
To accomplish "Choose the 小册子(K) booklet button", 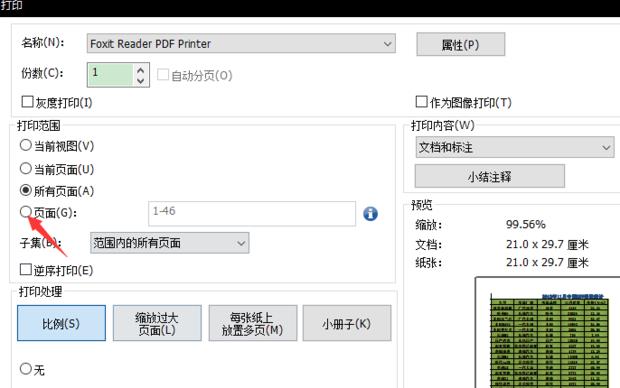I will [347, 323].
